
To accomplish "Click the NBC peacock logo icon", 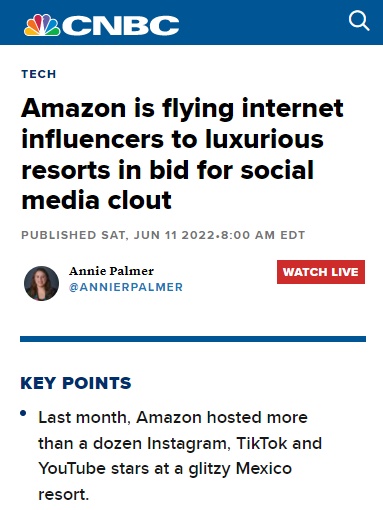I will tap(42, 25).
